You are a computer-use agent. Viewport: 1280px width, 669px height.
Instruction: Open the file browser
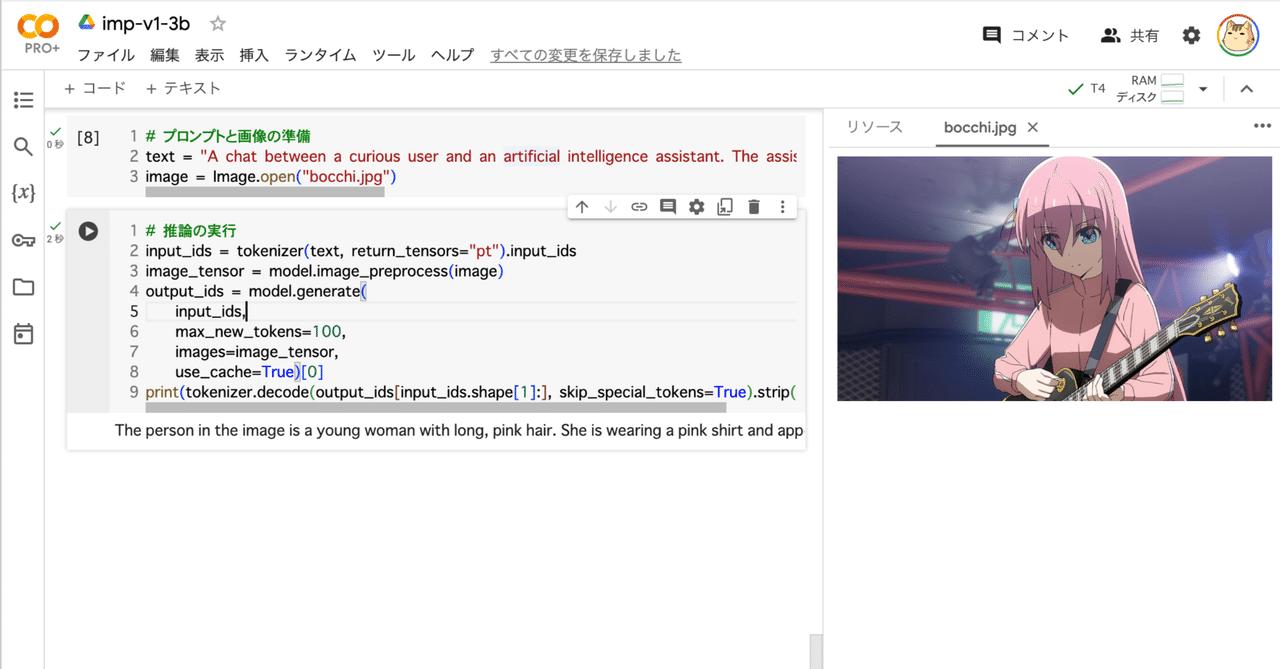[x=24, y=286]
